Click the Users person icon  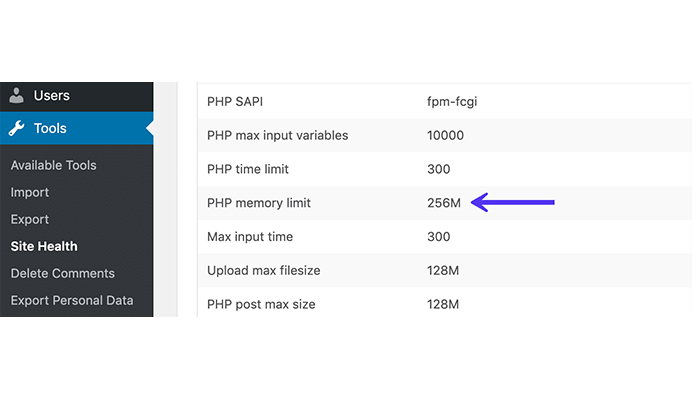pos(16,95)
